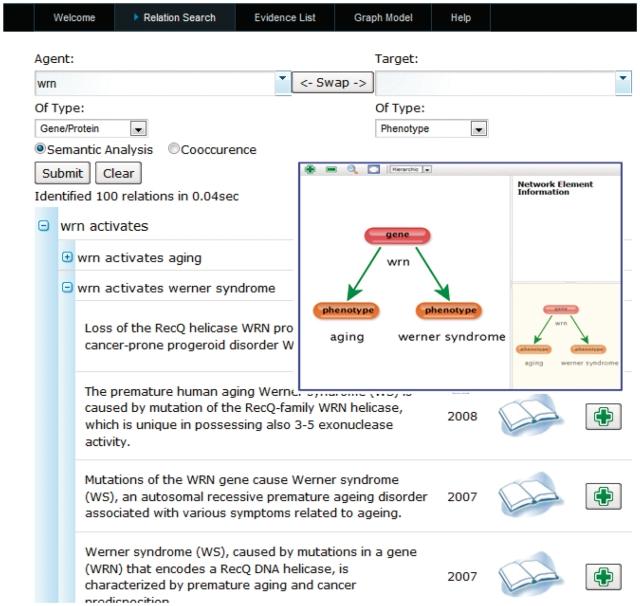Add the last 2007 evidence with the green plus

coord(603,577)
